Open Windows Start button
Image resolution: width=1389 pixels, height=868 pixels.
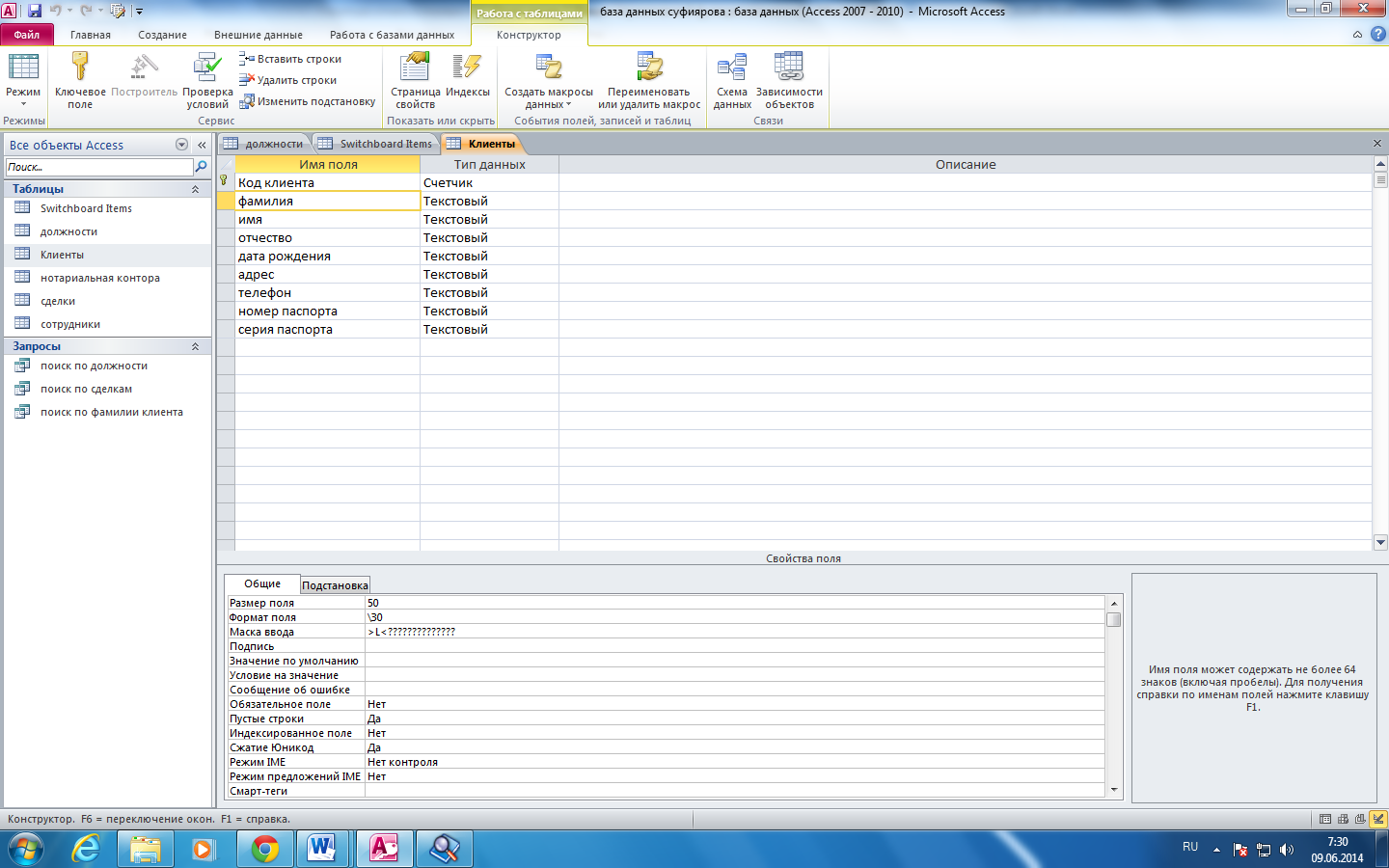(26, 850)
